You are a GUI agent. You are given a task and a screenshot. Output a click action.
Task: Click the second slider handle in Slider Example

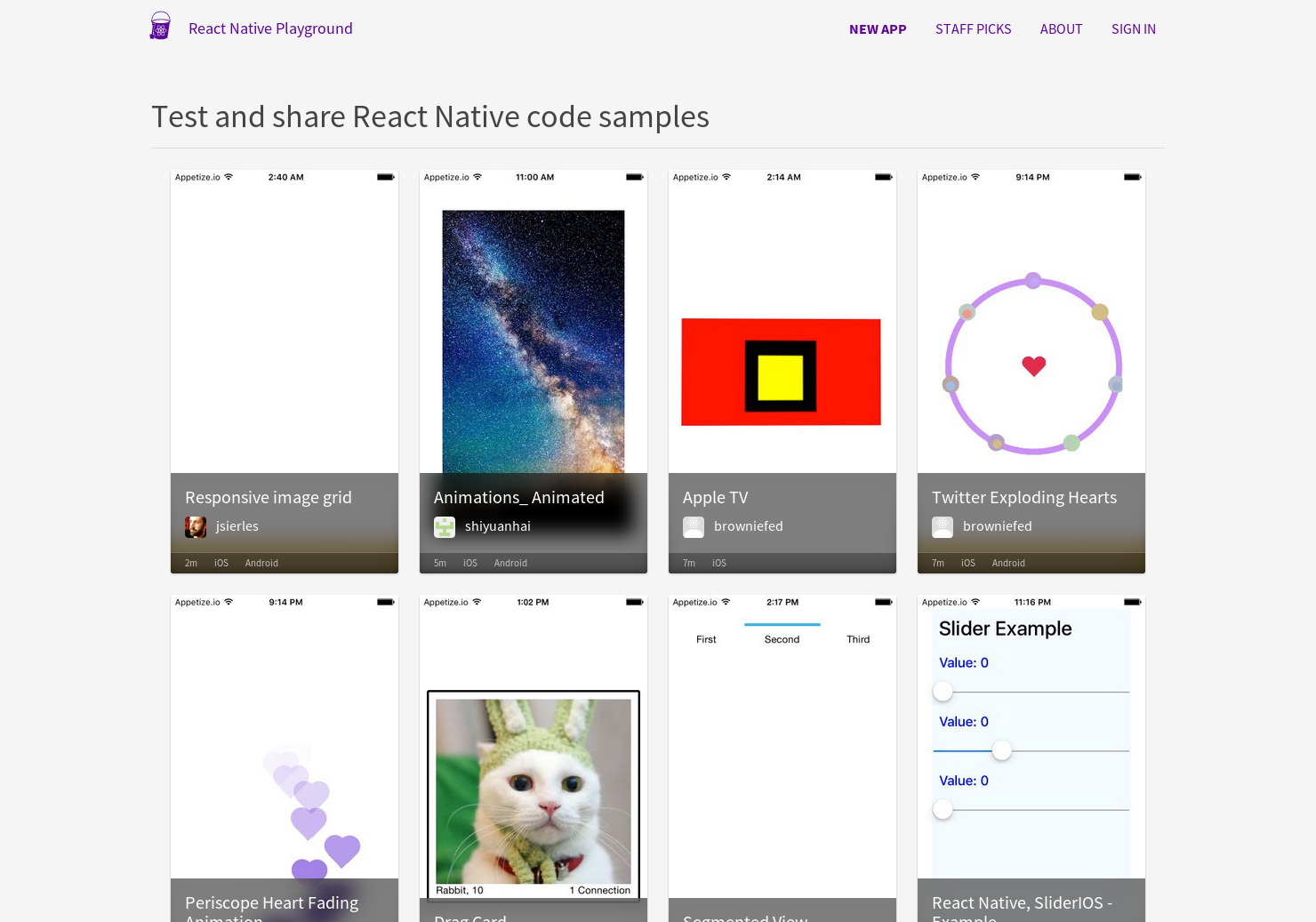(x=1001, y=750)
